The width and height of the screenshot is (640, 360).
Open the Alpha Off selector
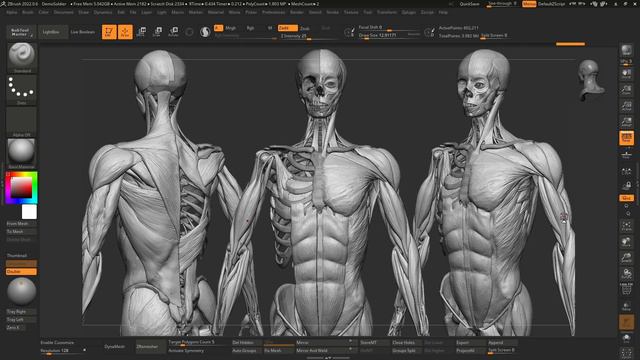point(22,122)
